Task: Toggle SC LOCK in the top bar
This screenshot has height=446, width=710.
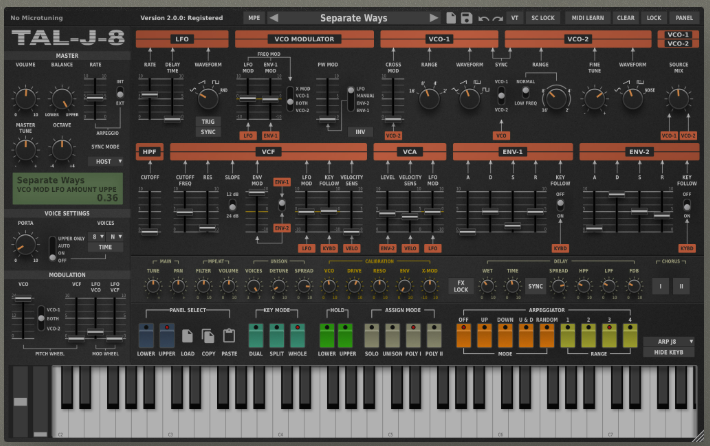Action: point(543,18)
